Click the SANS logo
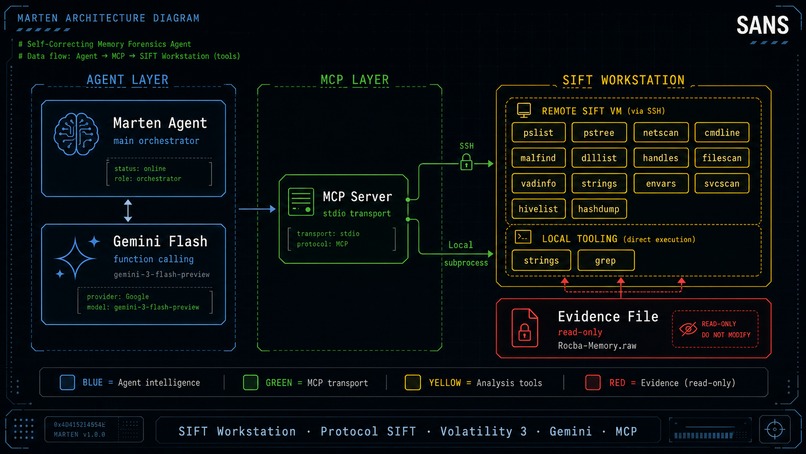806x454 pixels. tap(762, 25)
